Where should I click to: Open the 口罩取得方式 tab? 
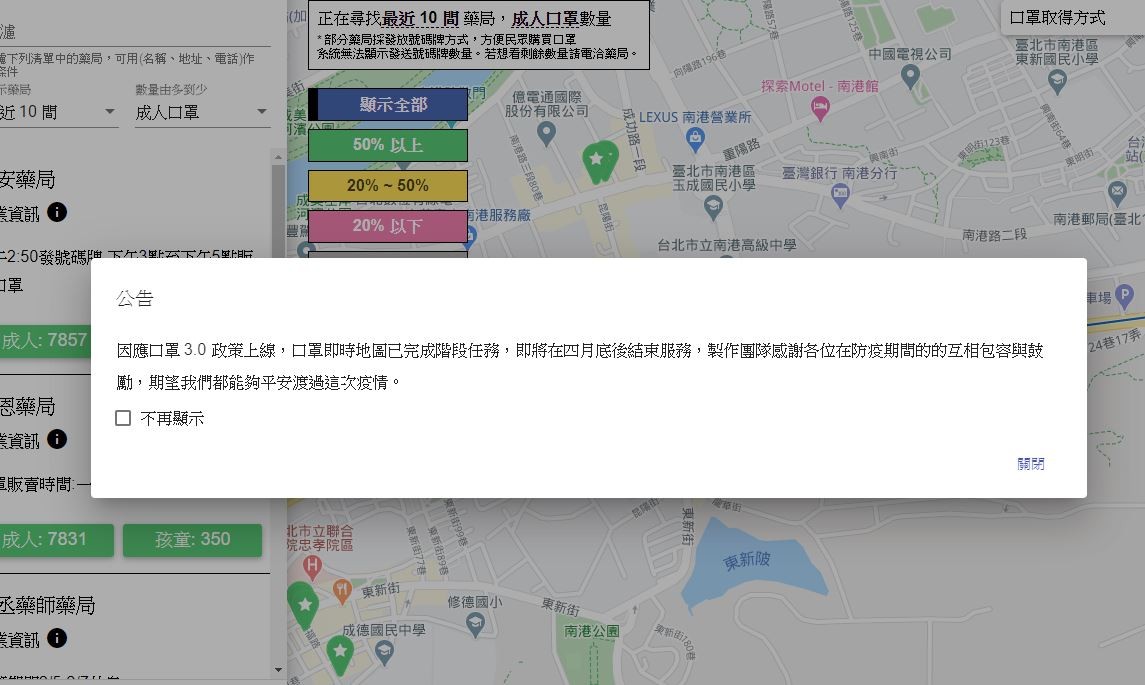[x=1057, y=18]
